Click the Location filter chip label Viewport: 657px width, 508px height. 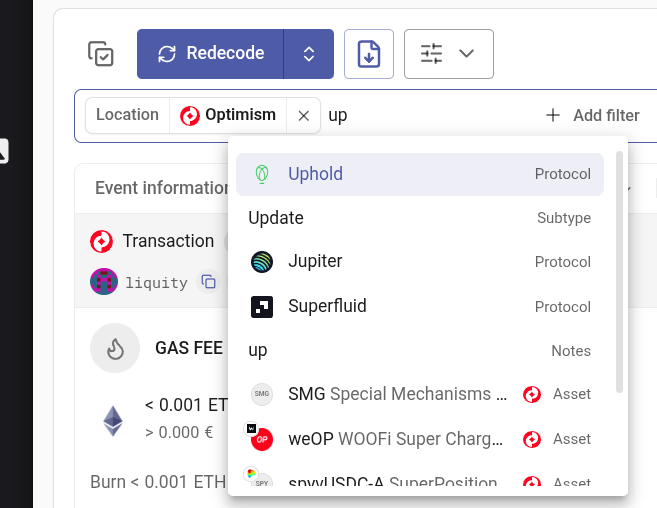coord(127,115)
